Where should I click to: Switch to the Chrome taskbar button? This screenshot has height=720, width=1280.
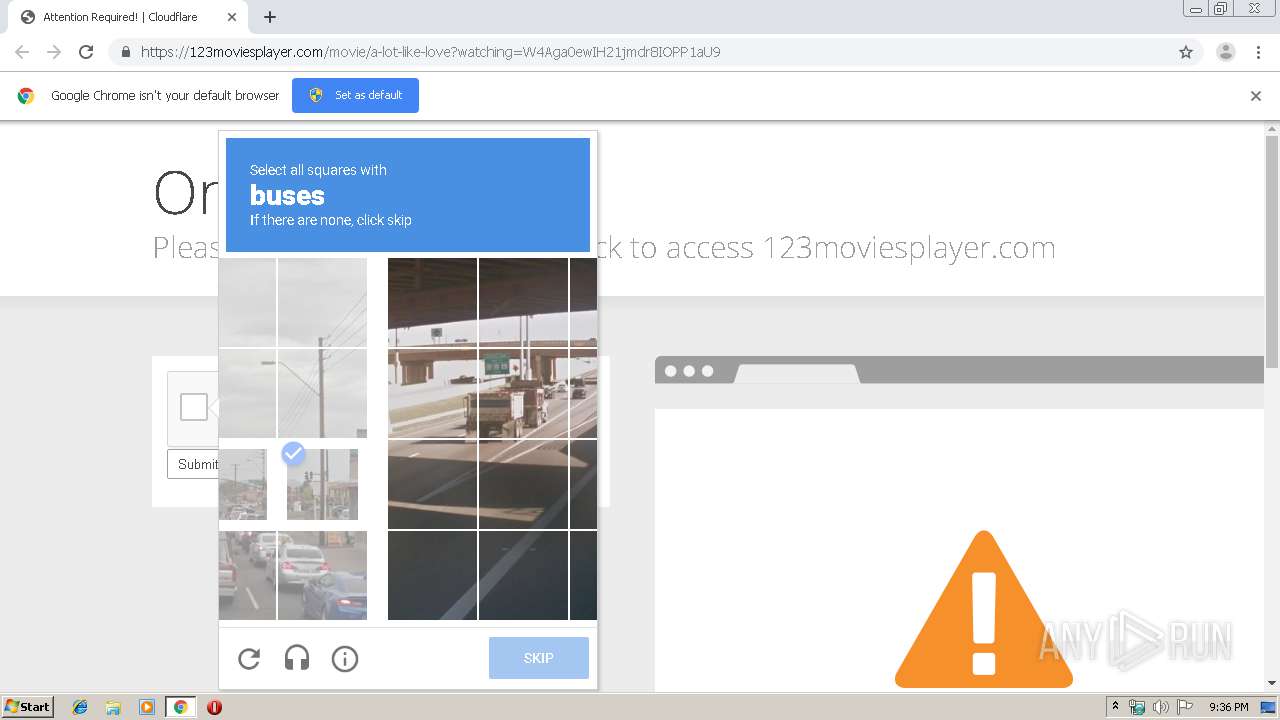pyautogui.click(x=180, y=707)
